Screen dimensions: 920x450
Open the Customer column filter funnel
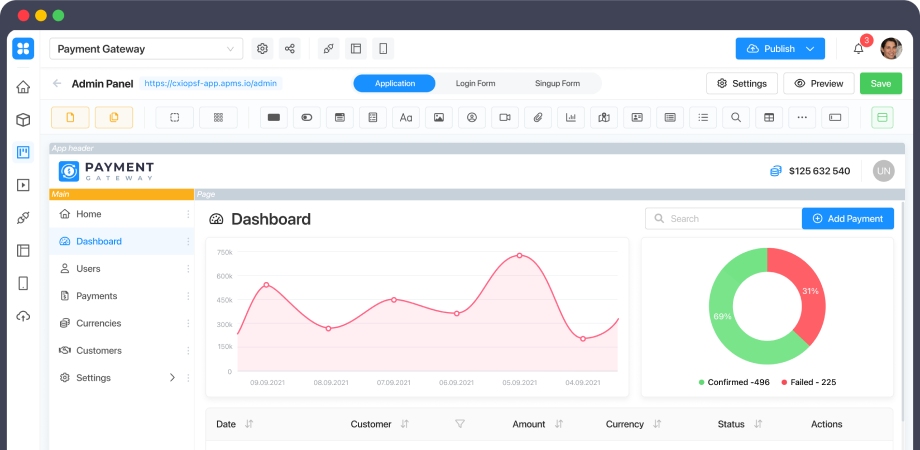pos(460,424)
